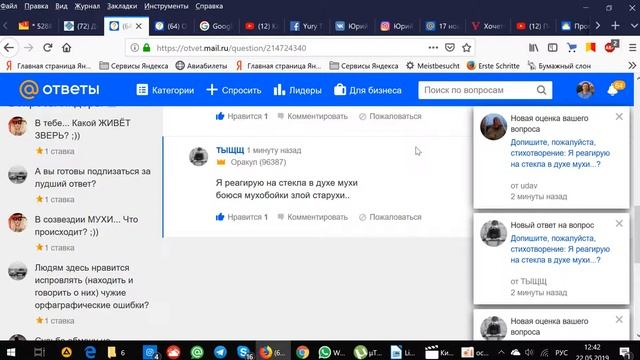Go back with the browser back arrow
This screenshot has width=640, height=360.
click(9, 48)
